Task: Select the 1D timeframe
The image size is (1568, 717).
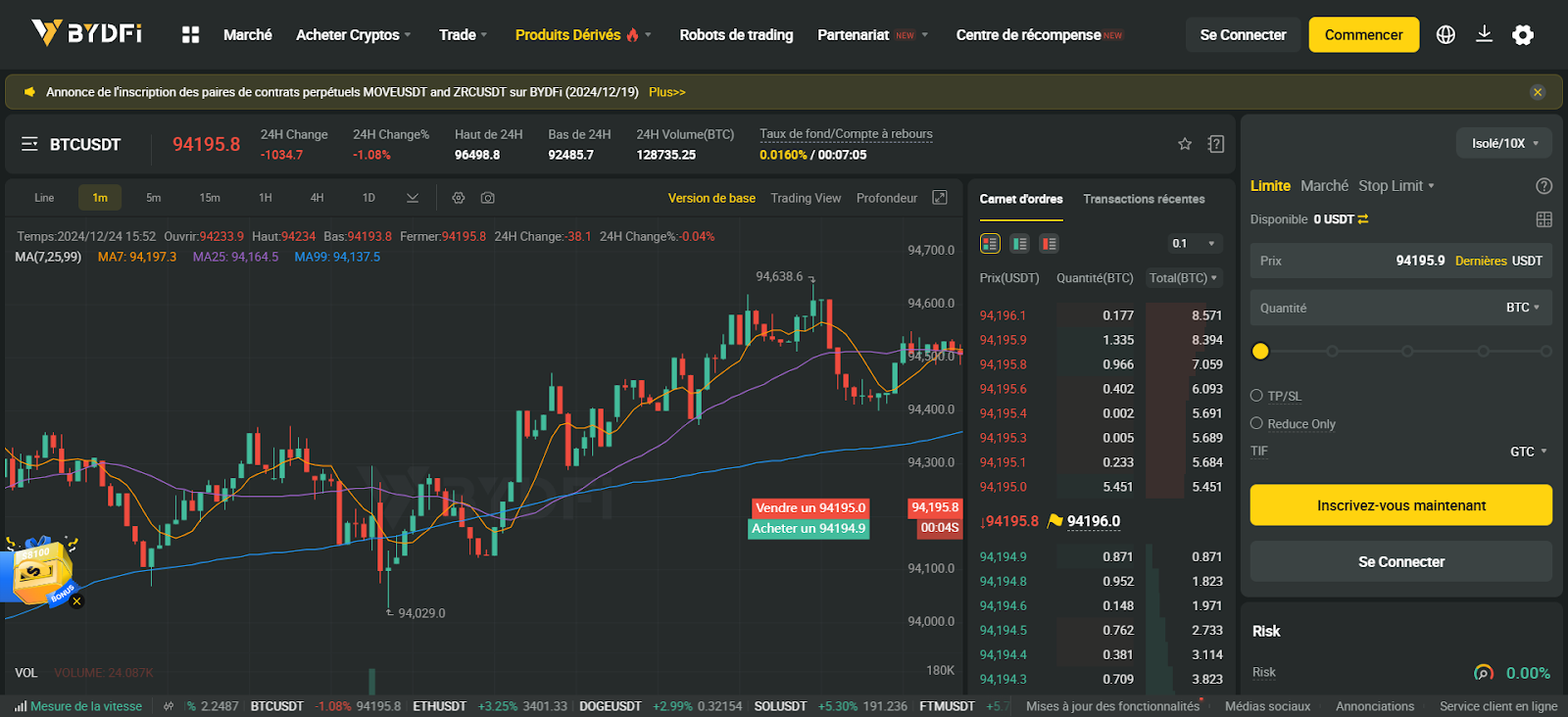Action: pos(368,198)
